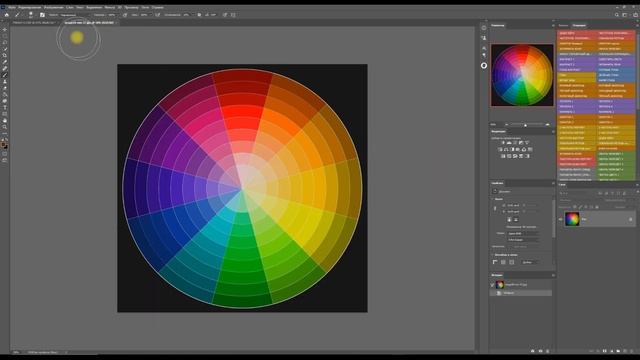This screenshot has width=640, height=360.
Task: Click the Home icon in options bar
Action: click(x=7, y=15)
